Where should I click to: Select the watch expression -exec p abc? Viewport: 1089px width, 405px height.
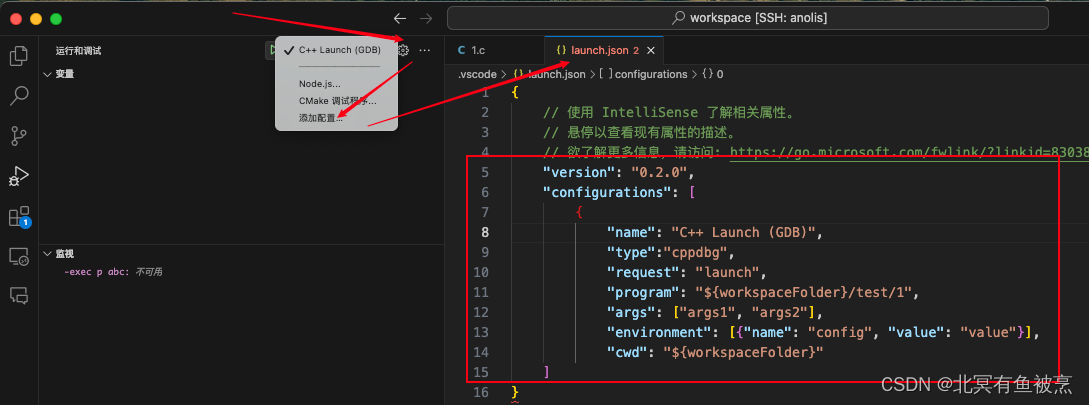(97, 272)
